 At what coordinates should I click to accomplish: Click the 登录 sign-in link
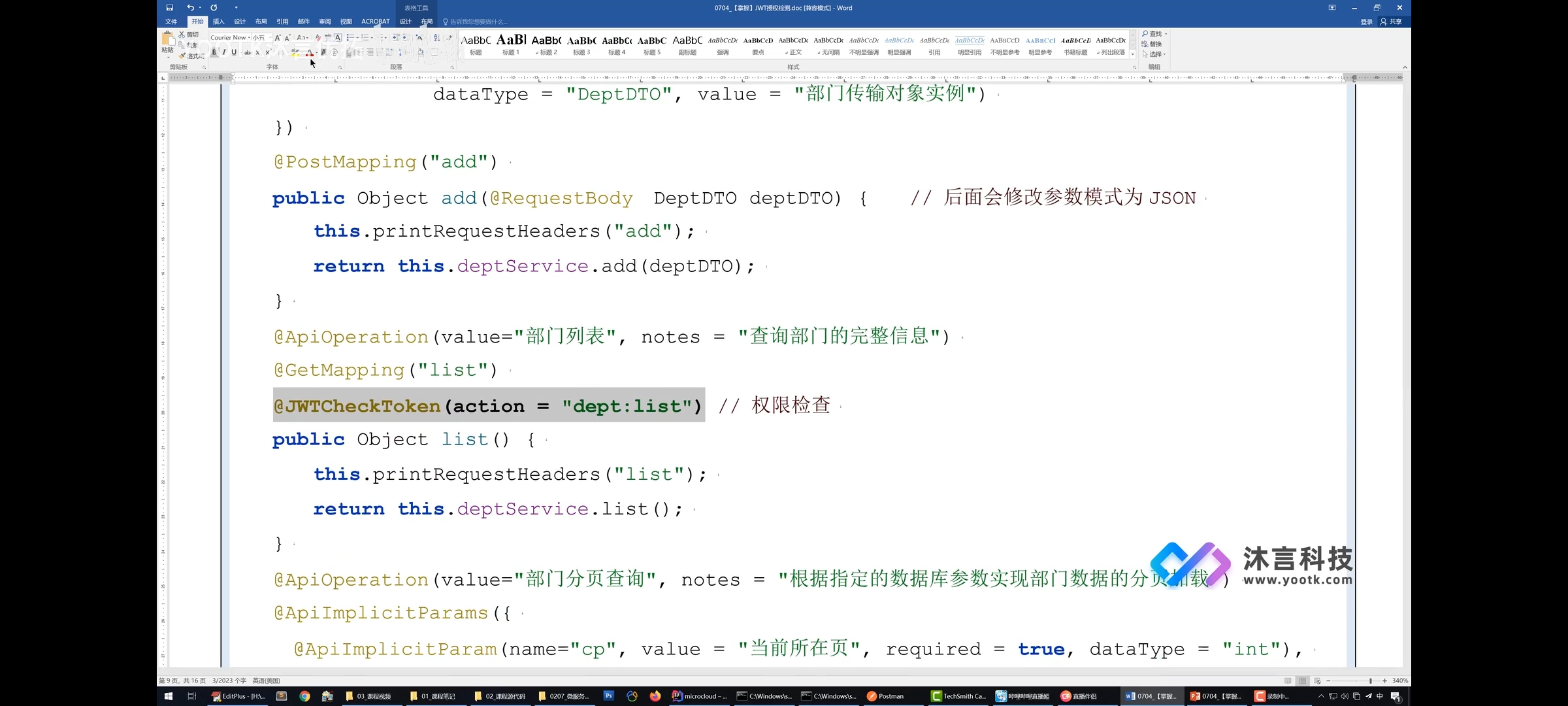pos(1367,22)
